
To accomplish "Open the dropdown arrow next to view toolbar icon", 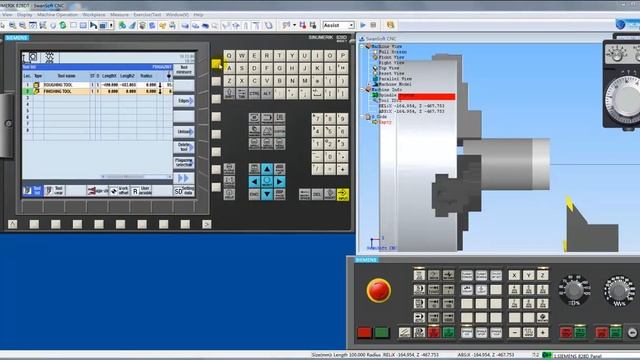I will click(111, 25).
